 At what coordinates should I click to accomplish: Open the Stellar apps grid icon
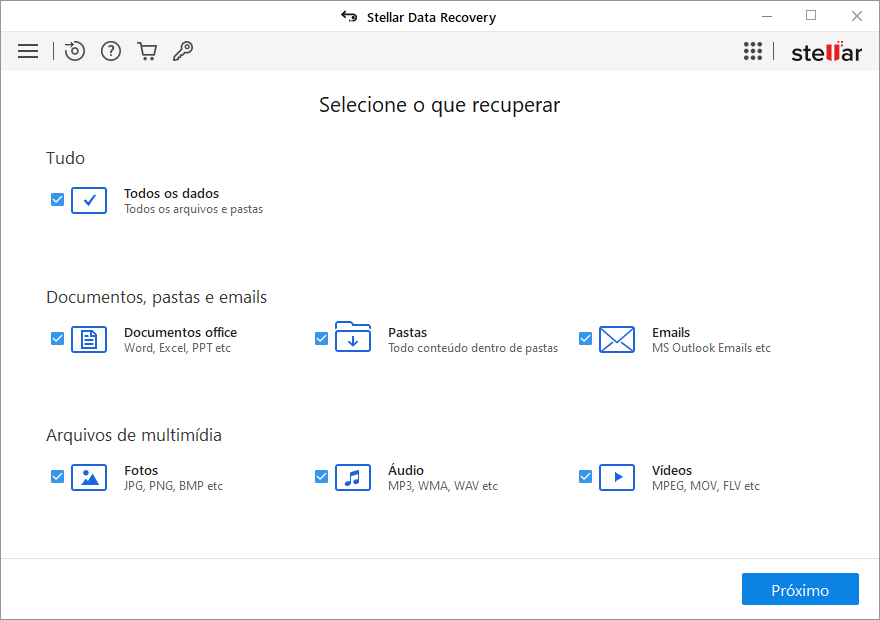753,51
